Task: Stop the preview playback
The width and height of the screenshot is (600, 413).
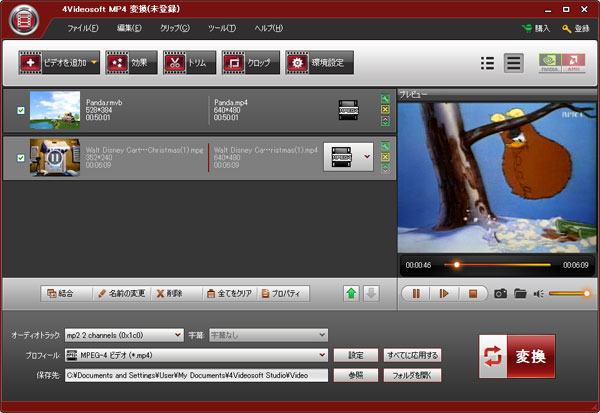Action: click(473, 294)
